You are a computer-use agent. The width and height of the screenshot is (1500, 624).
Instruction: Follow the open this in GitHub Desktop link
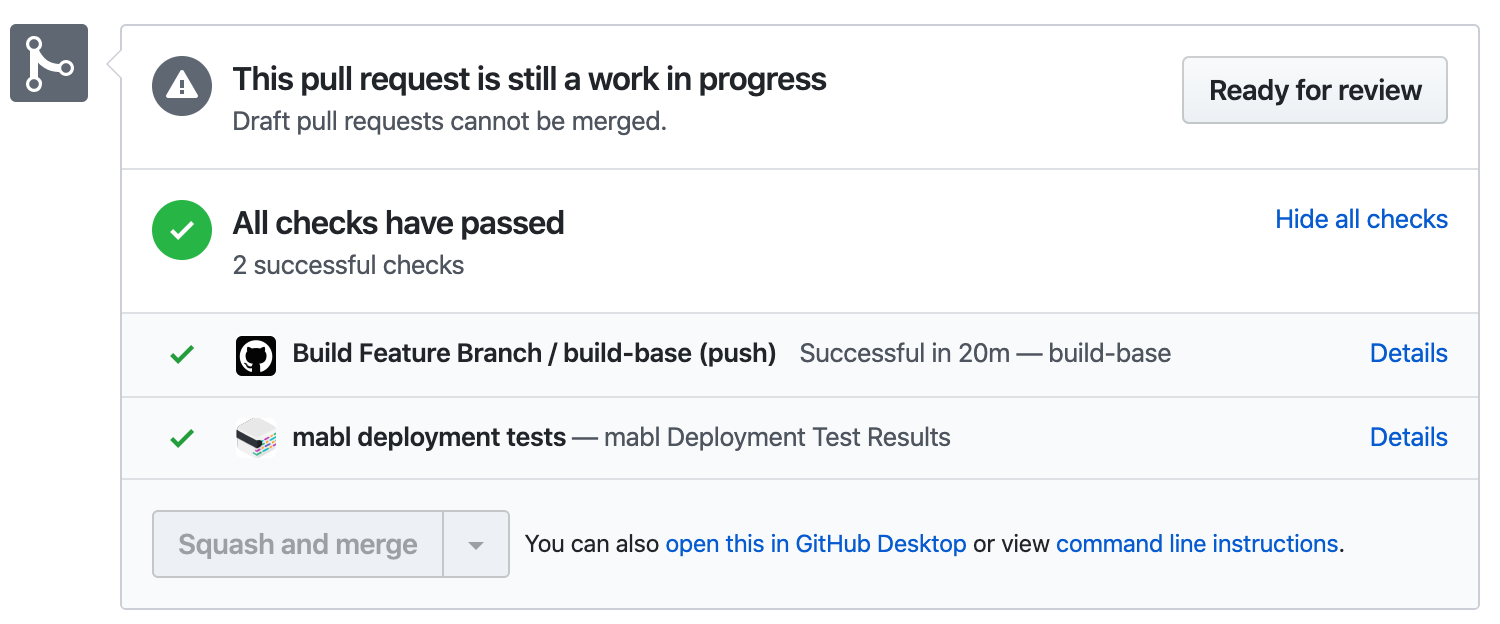(815, 544)
